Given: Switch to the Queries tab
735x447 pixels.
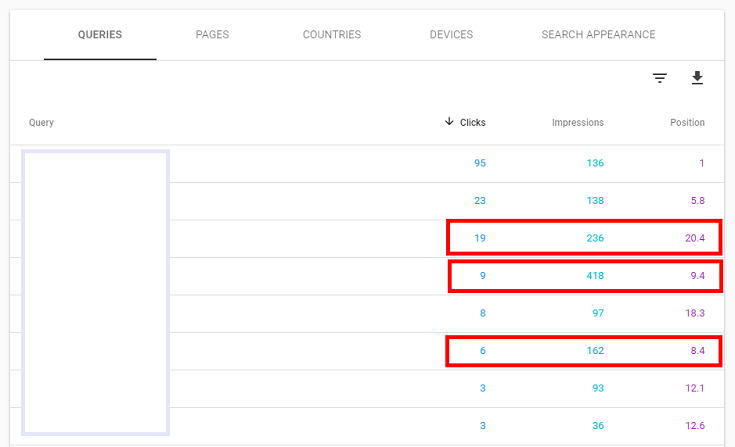Looking at the screenshot, I should click(100, 35).
